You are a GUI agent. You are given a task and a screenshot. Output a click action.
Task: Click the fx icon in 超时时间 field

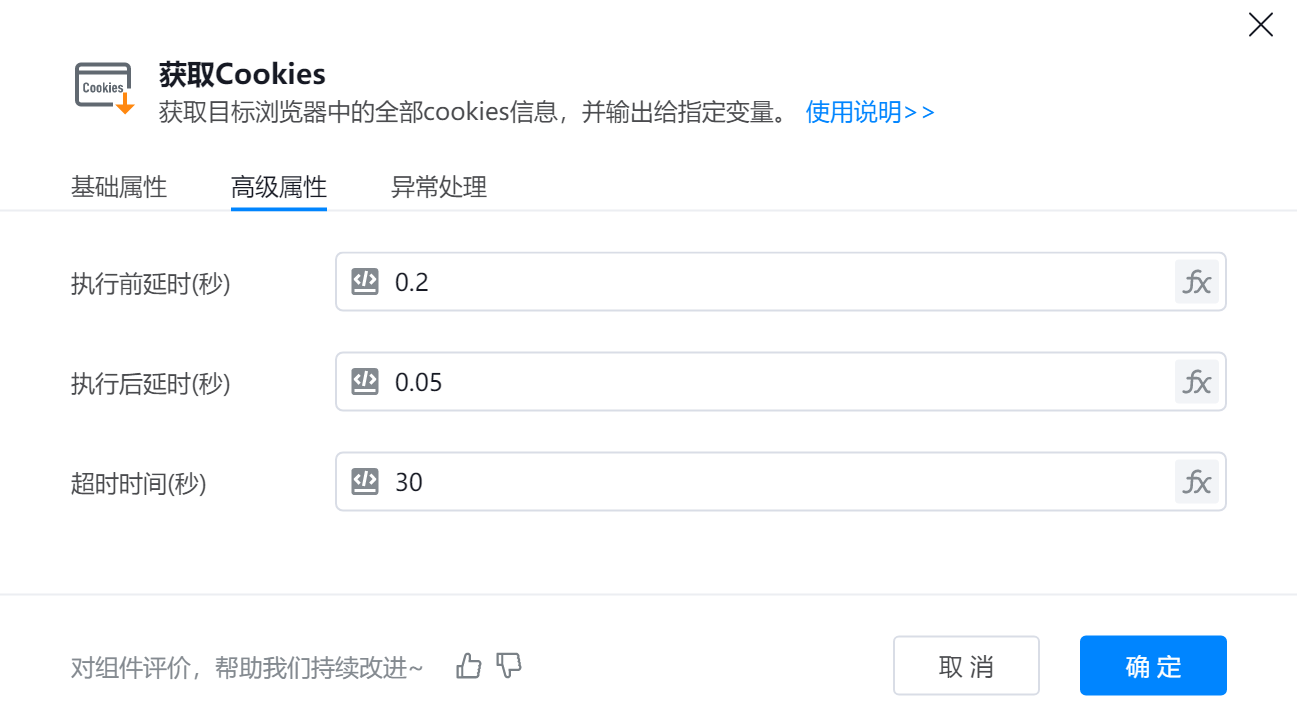click(1196, 482)
